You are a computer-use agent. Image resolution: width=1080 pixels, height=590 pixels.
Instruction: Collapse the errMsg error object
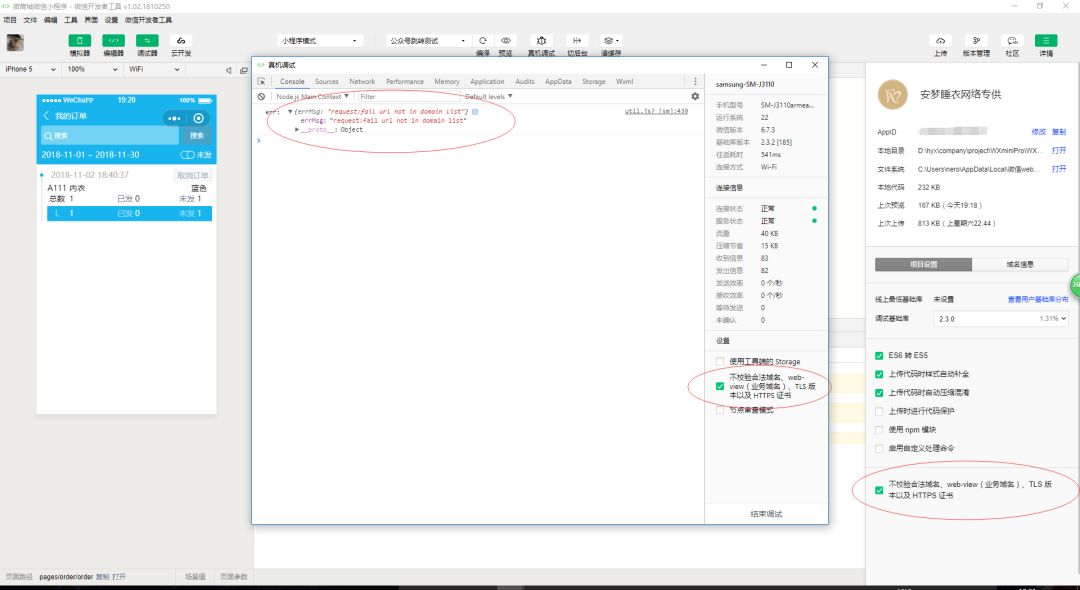(x=291, y=112)
